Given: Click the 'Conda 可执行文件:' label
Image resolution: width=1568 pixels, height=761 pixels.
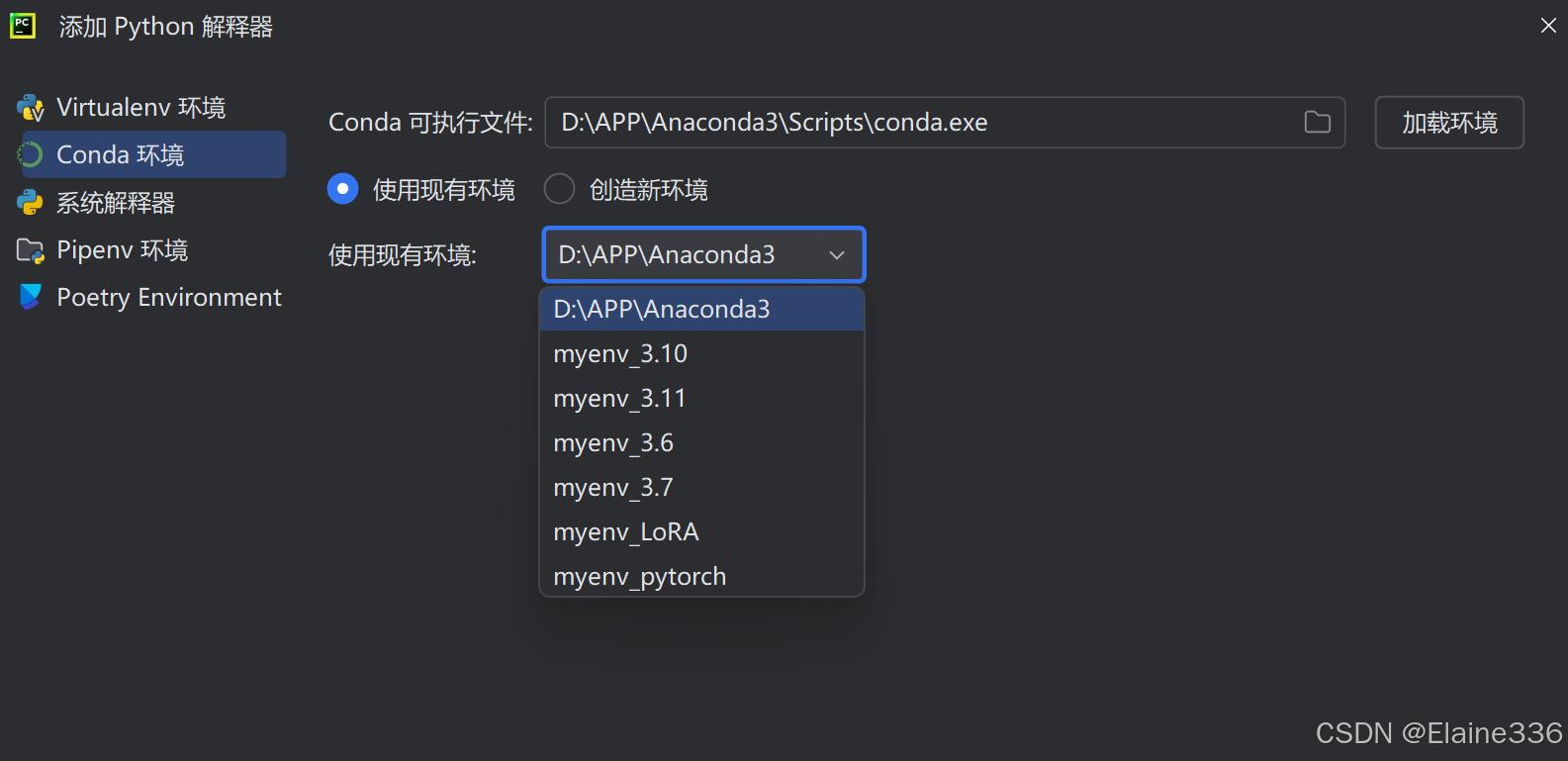Looking at the screenshot, I should [x=430, y=123].
